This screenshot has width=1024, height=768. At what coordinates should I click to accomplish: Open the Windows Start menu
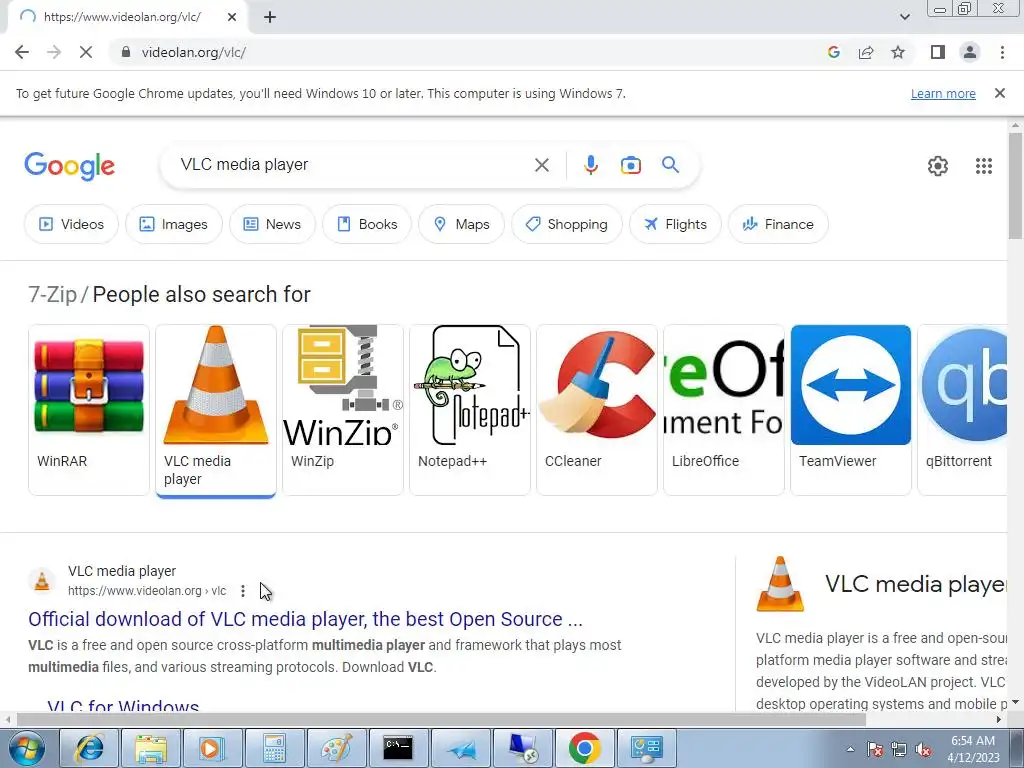(27, 748)
